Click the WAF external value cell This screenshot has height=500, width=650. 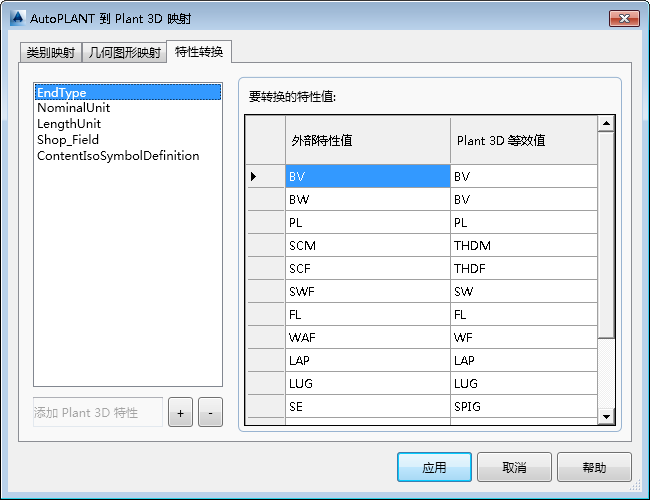pos(368,337)
